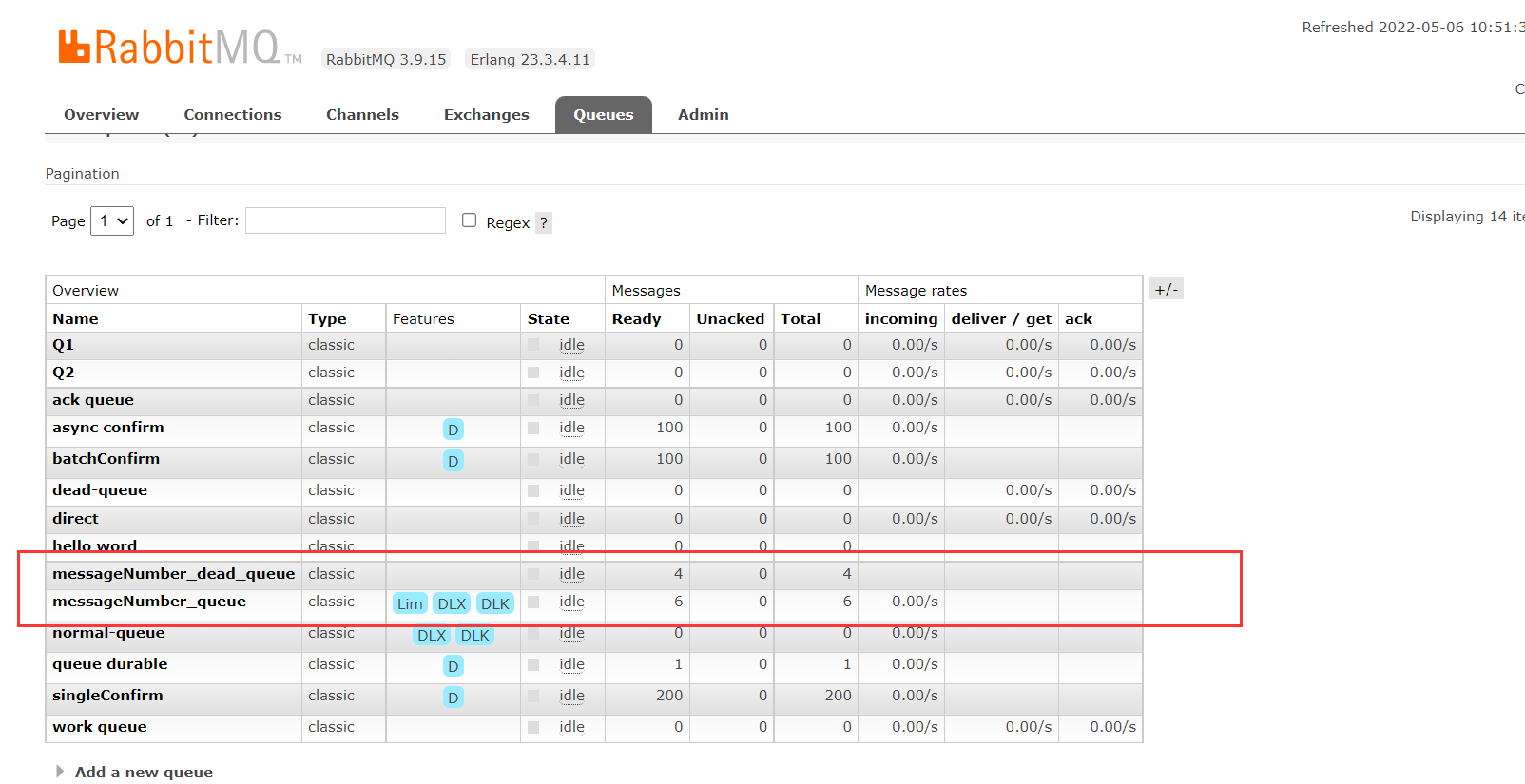Open the Connections tab
This screenshot has width=1525, height=784.
233,114
